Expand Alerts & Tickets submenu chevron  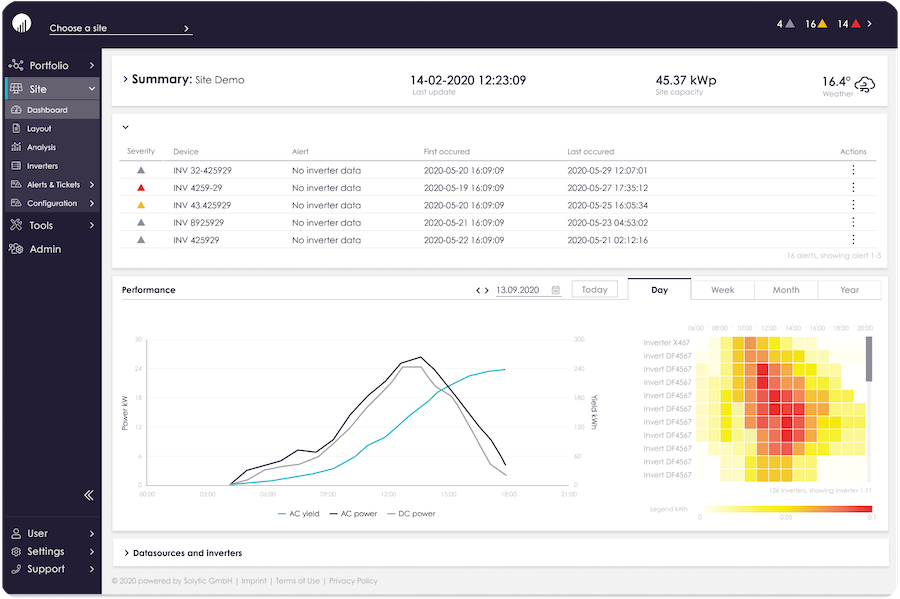(x=92, y=185)
